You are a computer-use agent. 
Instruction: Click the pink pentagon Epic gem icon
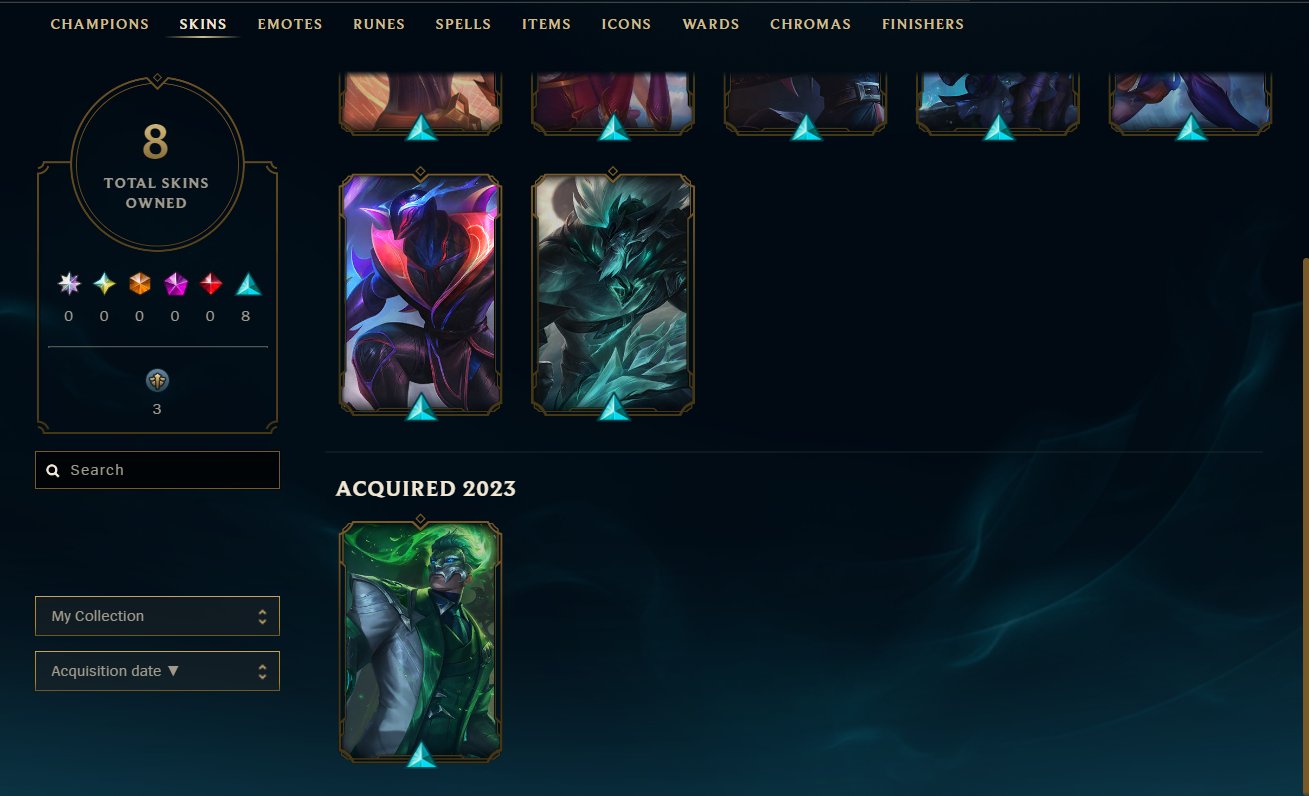pyautogui.click(x=176, y=285)
